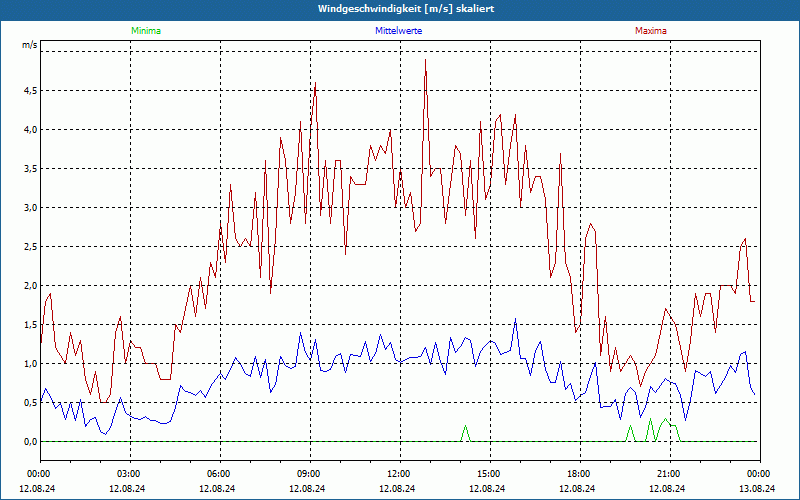This screenshot has width=800, height=500.
Task: Click the 2,5 y-axis value
Action: [31, 247]
